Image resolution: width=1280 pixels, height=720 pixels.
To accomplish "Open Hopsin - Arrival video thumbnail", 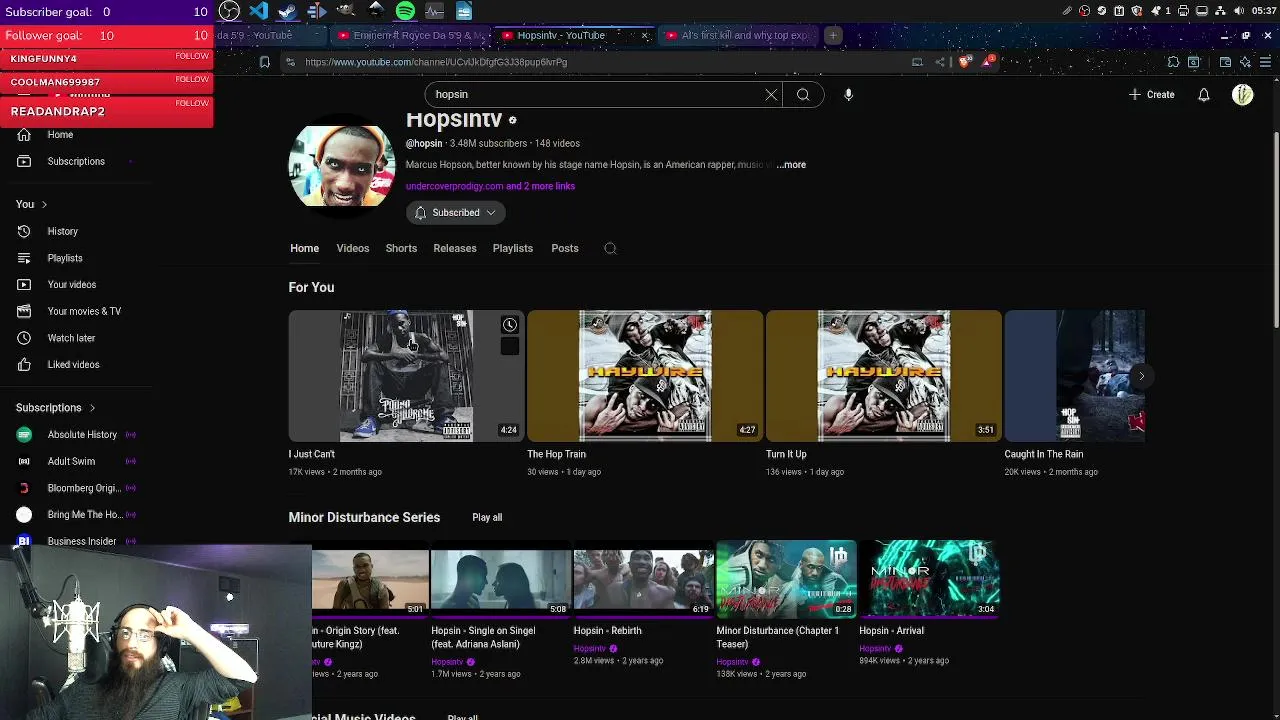I will 929,579.
